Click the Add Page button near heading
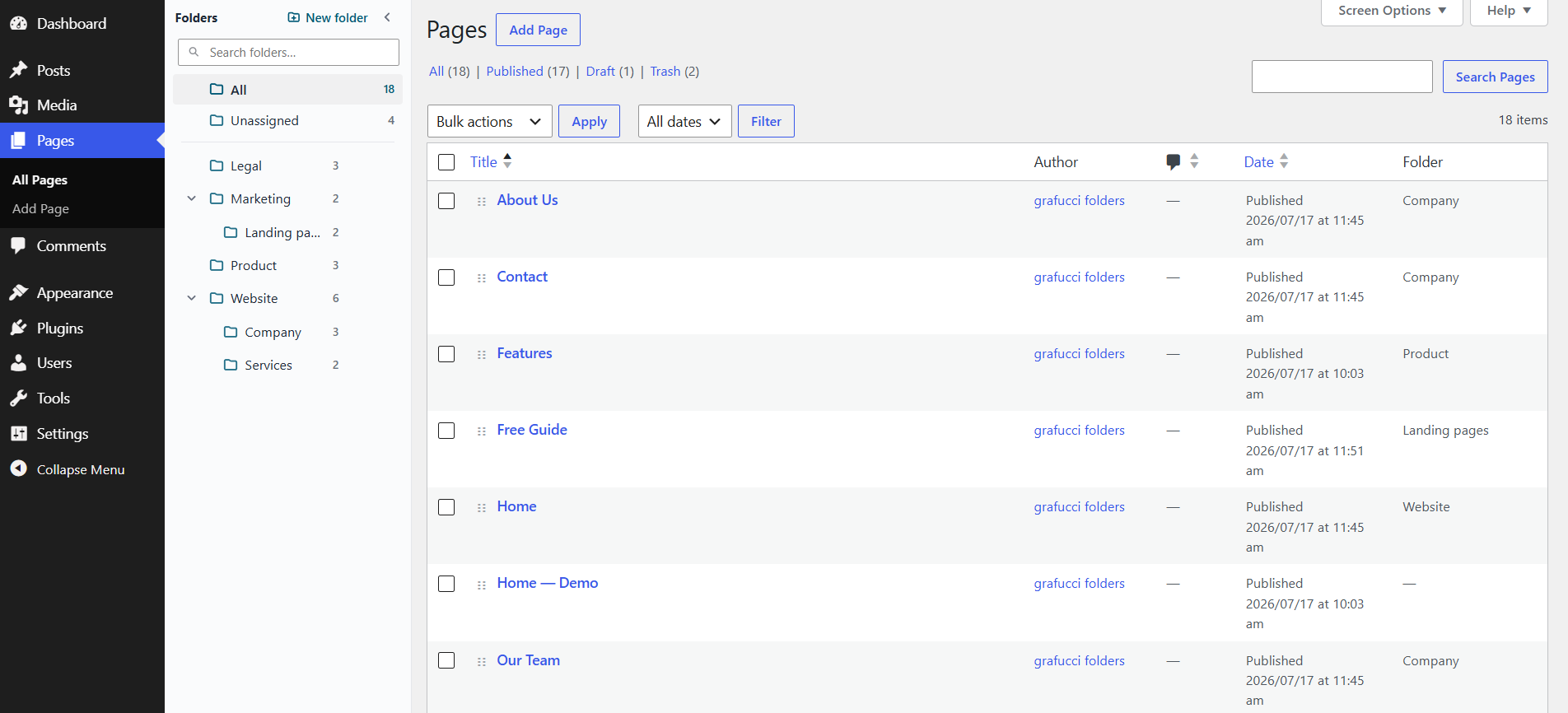The width and height of the screenshot is (1568, 713). pyautogui.click(x=538, y=30)
